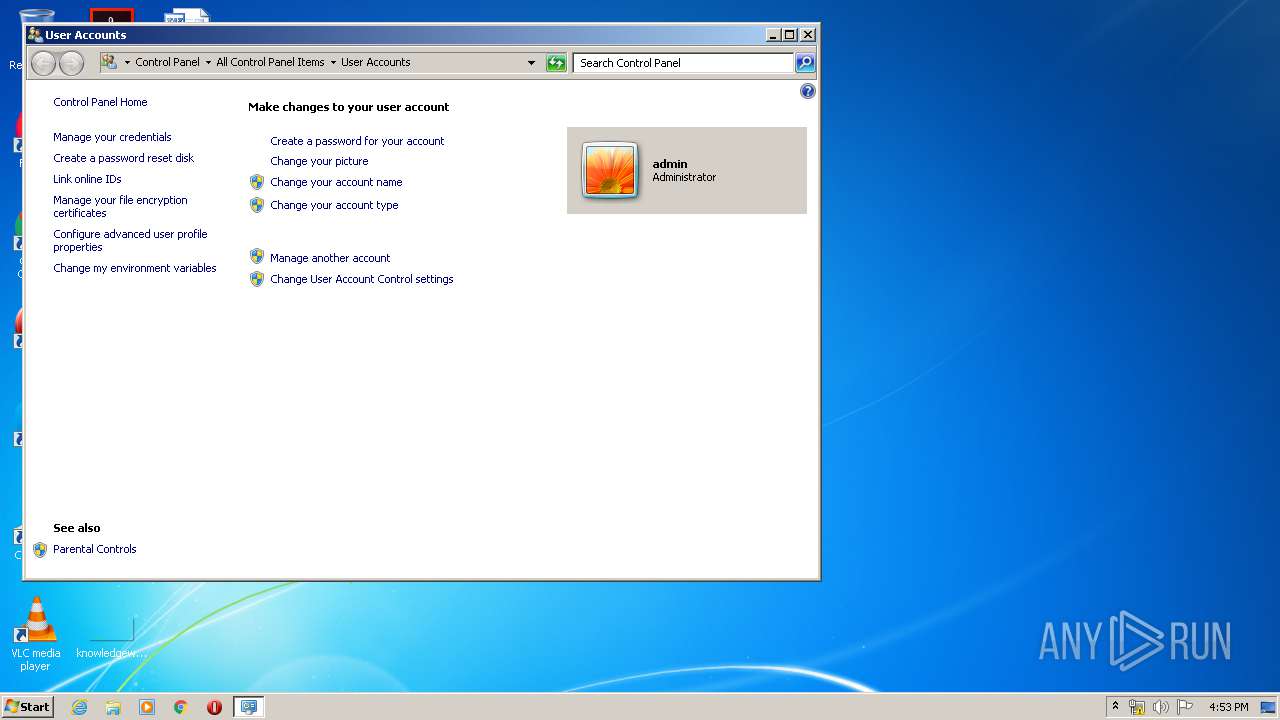1280x720 pixels.
Task: Click shield icon beside Change your account name
Action: [x=257, y=182]
